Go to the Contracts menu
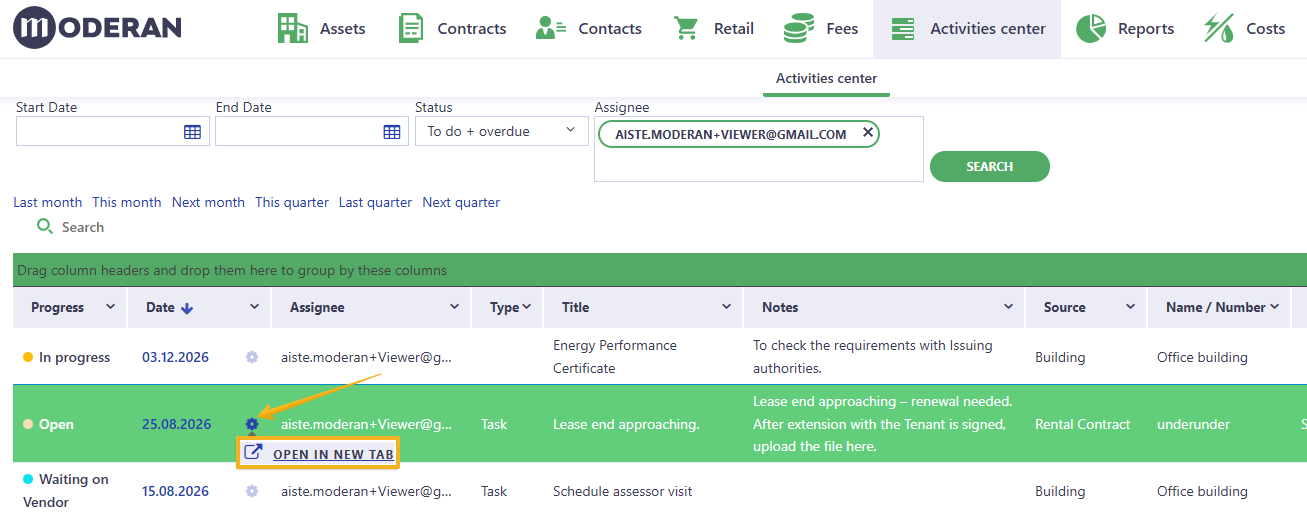This screenshot has width=1307, height=513. [452, 29]
